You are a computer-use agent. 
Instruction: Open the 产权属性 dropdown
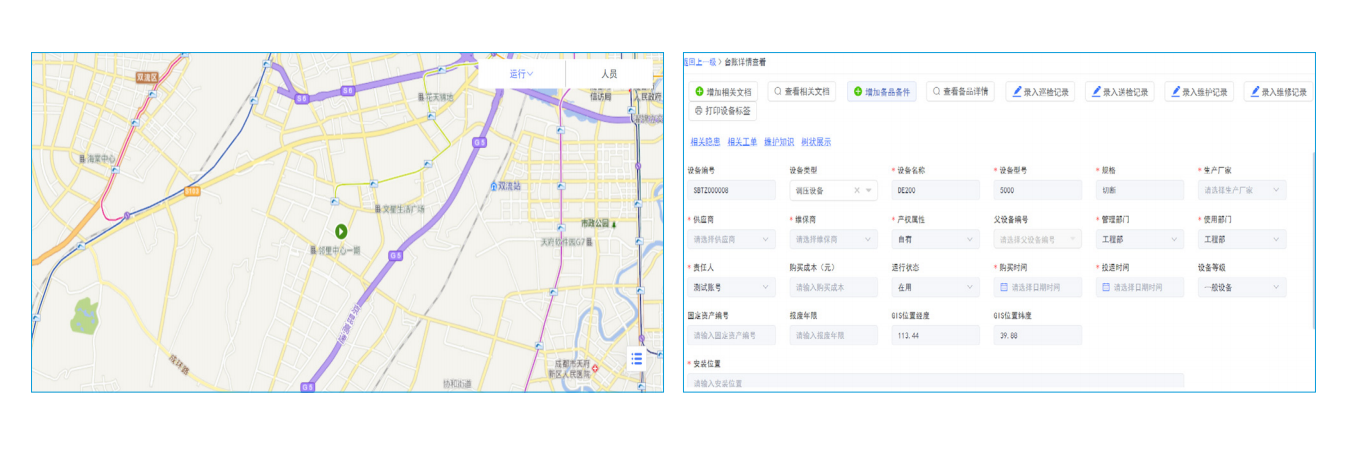click(934, 239)
